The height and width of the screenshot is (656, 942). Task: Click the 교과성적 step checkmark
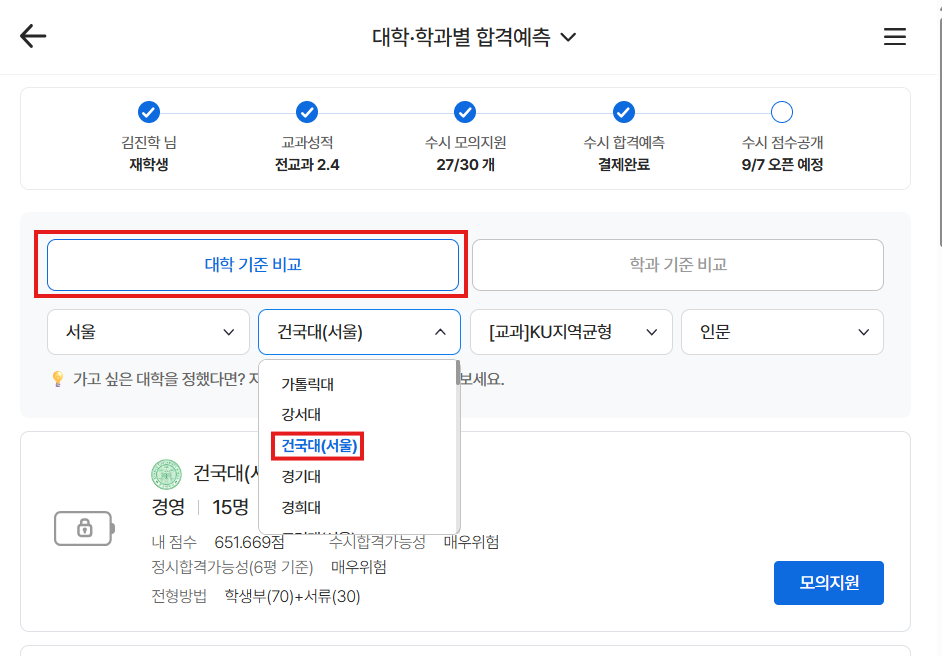point(307,112)
